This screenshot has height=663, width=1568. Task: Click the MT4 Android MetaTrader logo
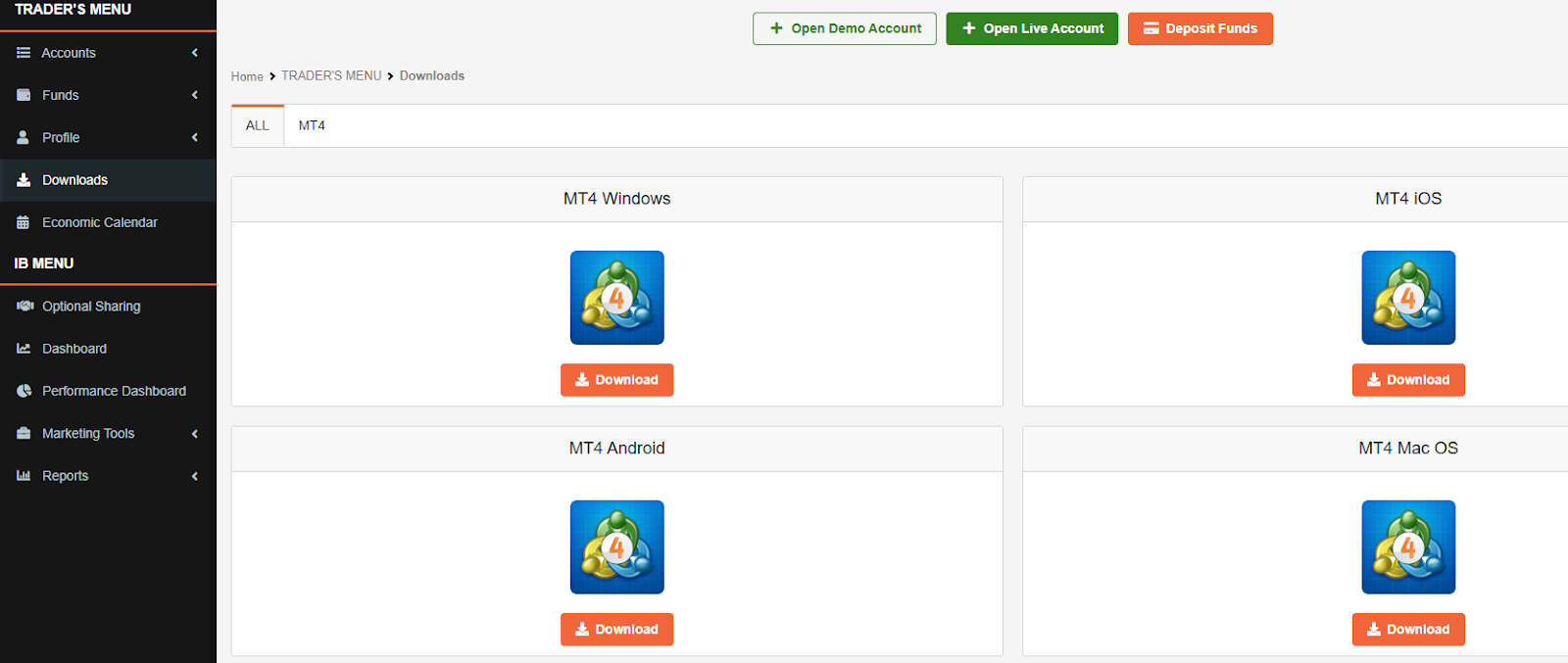(617, 547)
